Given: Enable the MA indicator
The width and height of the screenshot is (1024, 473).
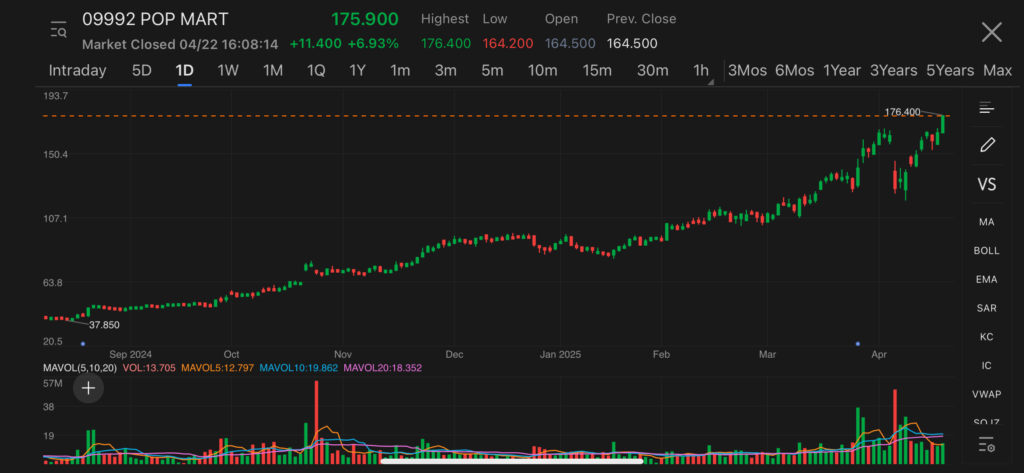Looking at the screenshot, I should [x=986, y=222].
